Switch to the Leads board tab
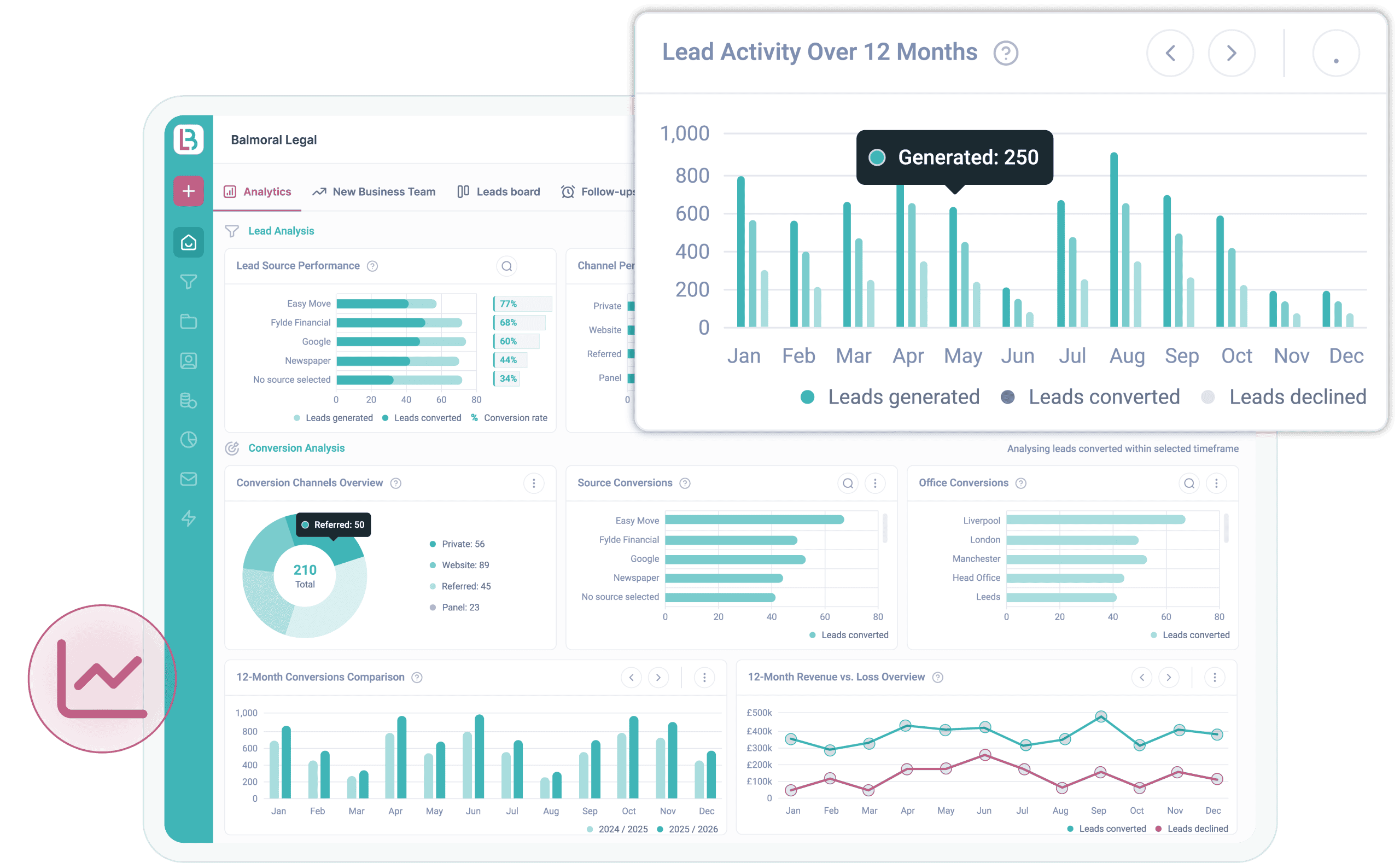Screen dimensions: 1400x863 (507, 191)
